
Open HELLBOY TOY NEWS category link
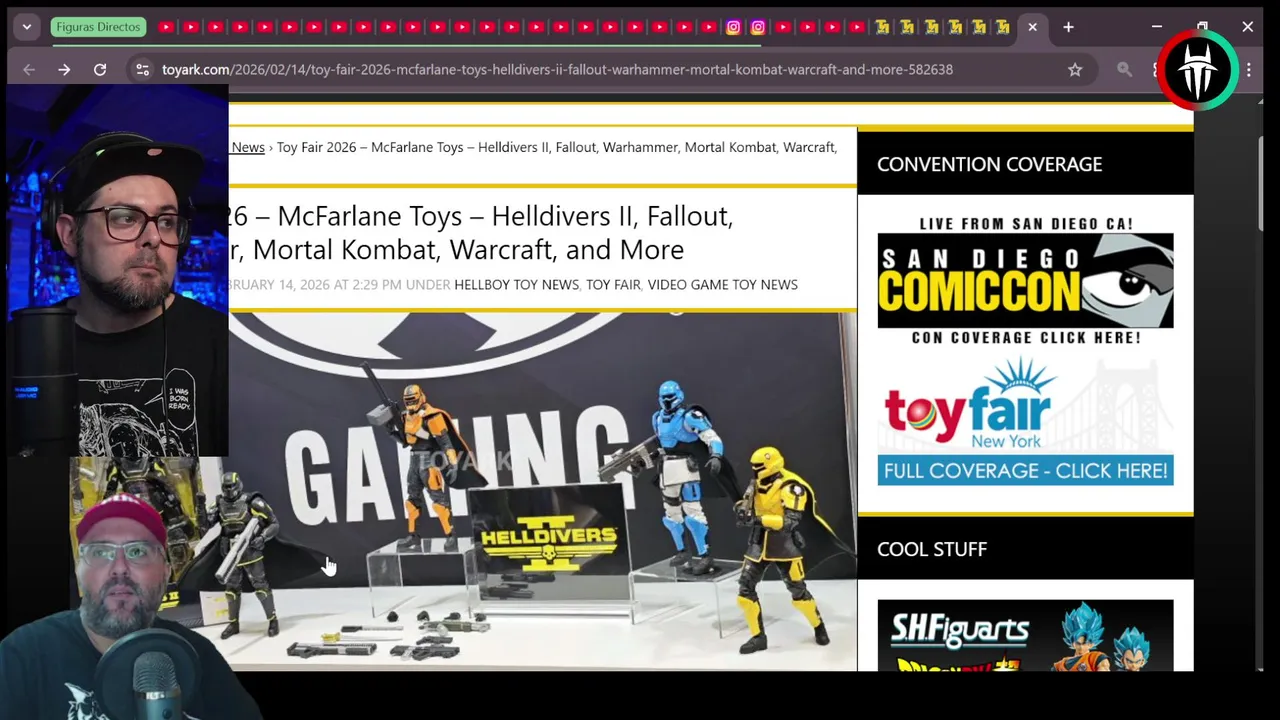pos(516,284)
